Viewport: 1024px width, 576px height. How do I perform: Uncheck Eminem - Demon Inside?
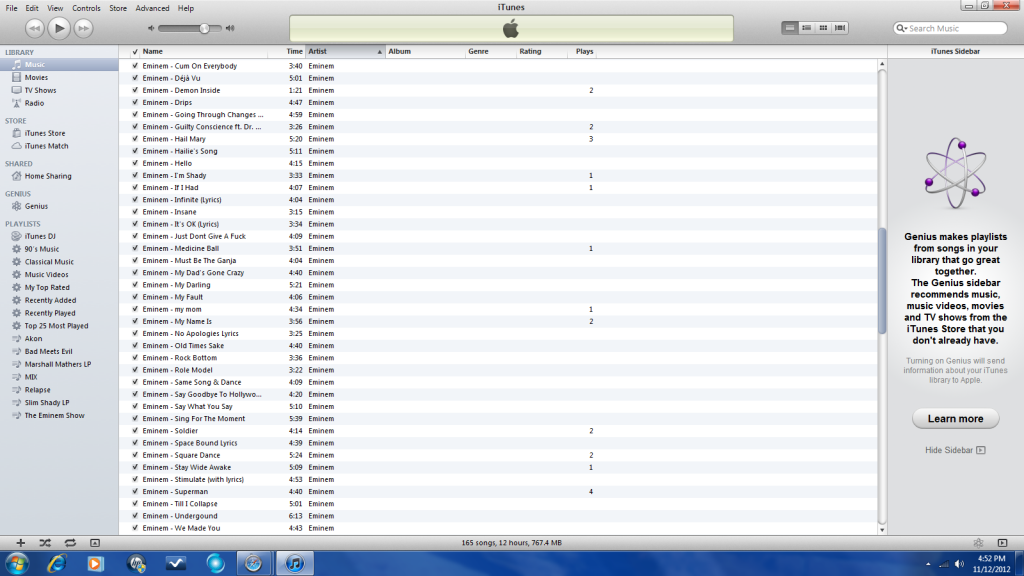135,90
